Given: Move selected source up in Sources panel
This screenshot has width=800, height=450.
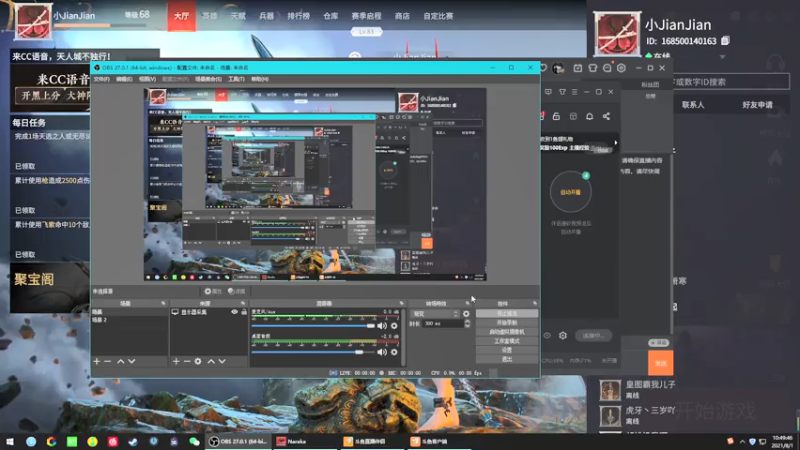Looking at the screenshot, I should click(x=211, y=361).
